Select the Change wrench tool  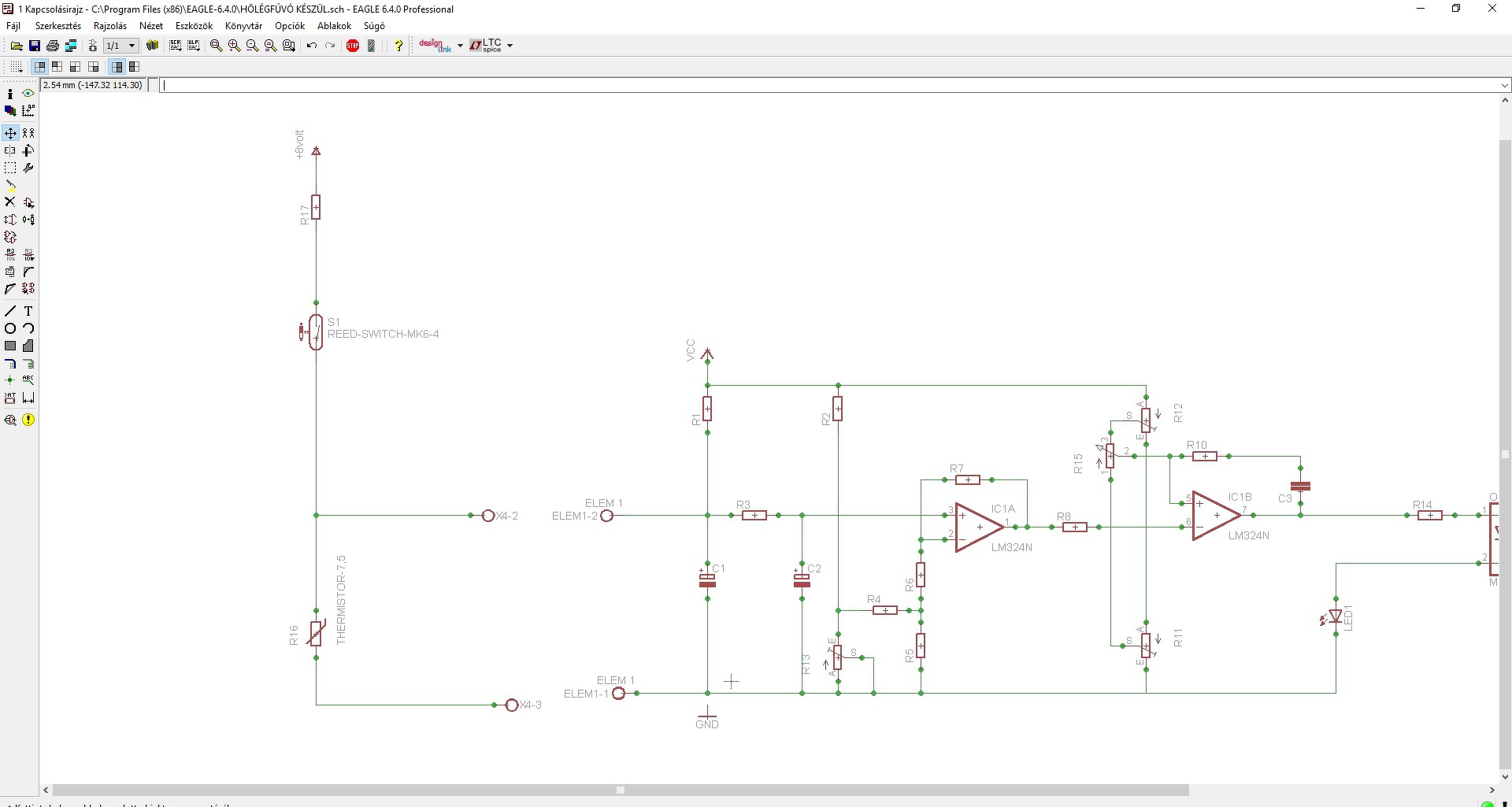(28, 168)
